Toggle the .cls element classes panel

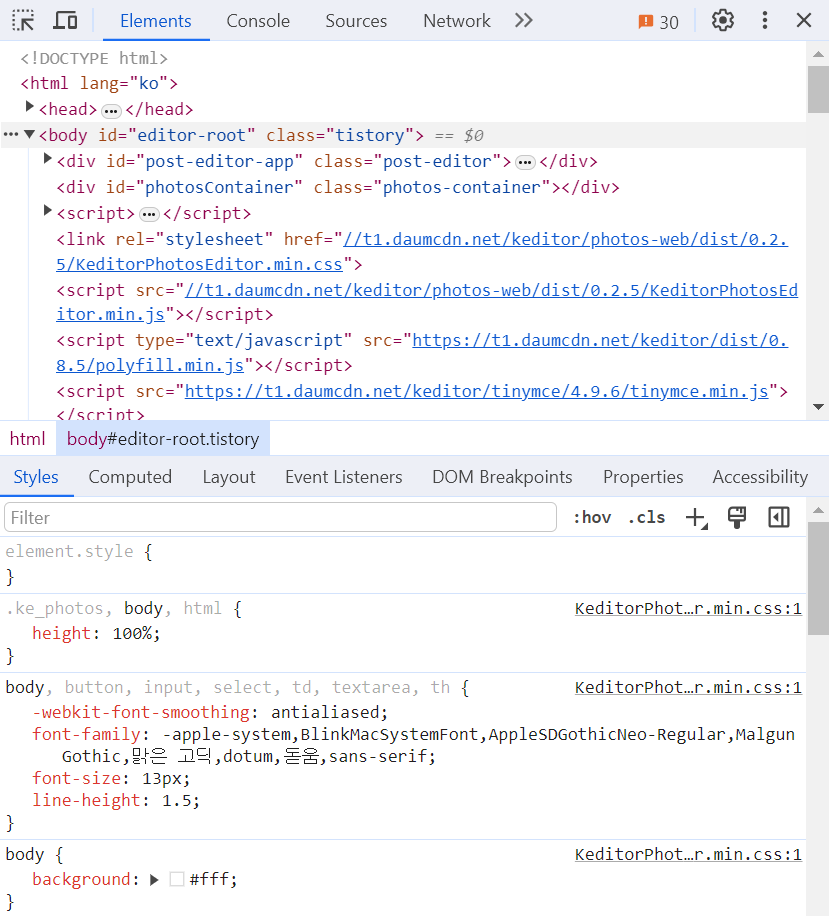click(646, 518)
